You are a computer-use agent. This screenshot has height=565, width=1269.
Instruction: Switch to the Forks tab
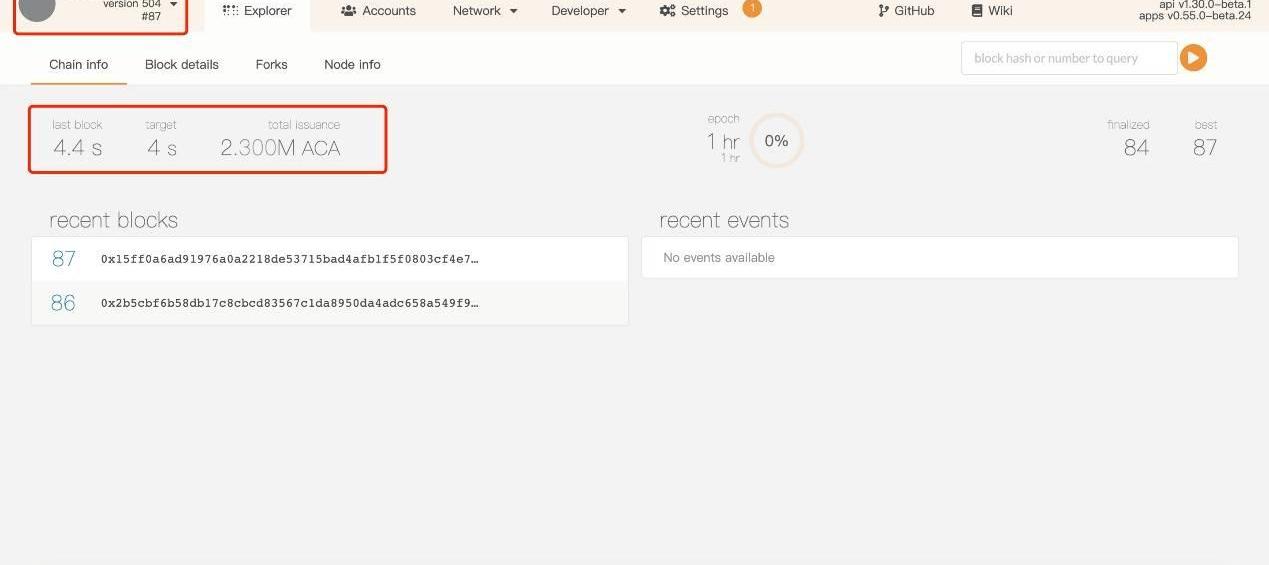[271, 64]
